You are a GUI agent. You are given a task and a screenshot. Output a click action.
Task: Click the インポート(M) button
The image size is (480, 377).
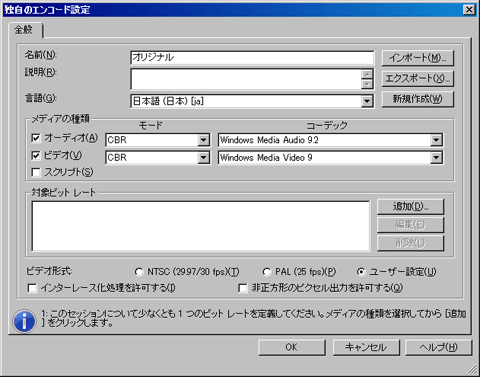418,58
